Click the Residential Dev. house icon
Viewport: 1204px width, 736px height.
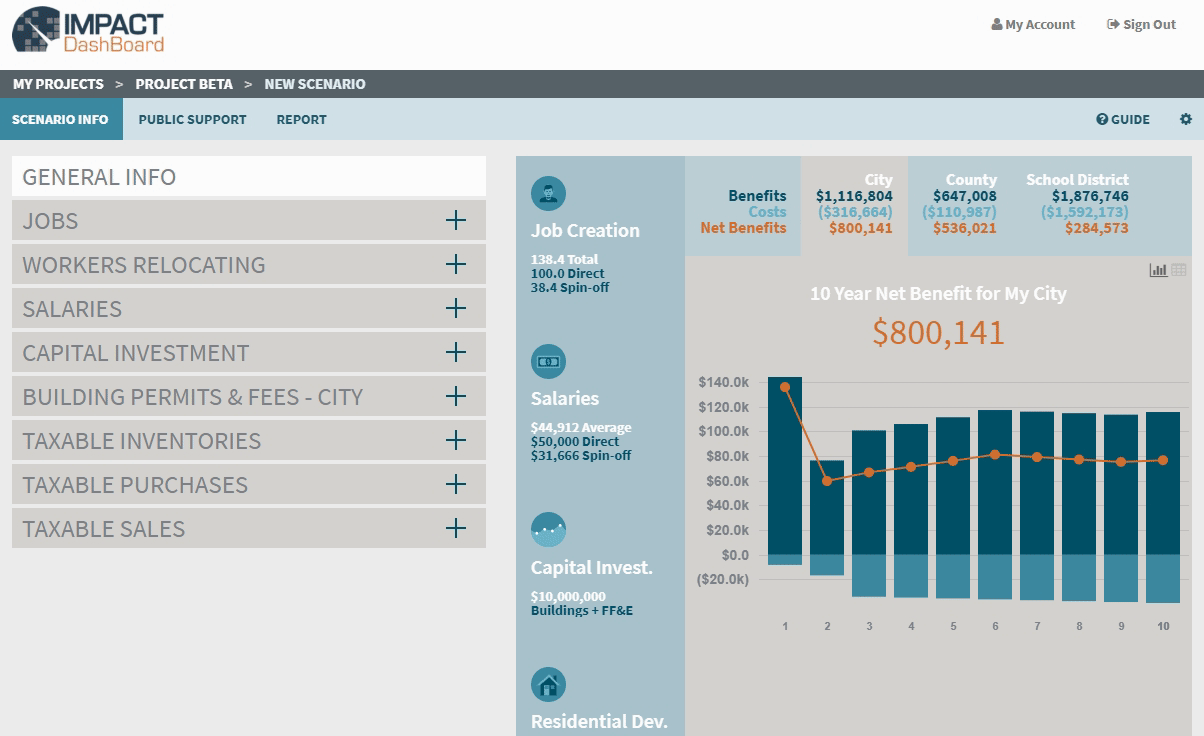tap(548, 685)
